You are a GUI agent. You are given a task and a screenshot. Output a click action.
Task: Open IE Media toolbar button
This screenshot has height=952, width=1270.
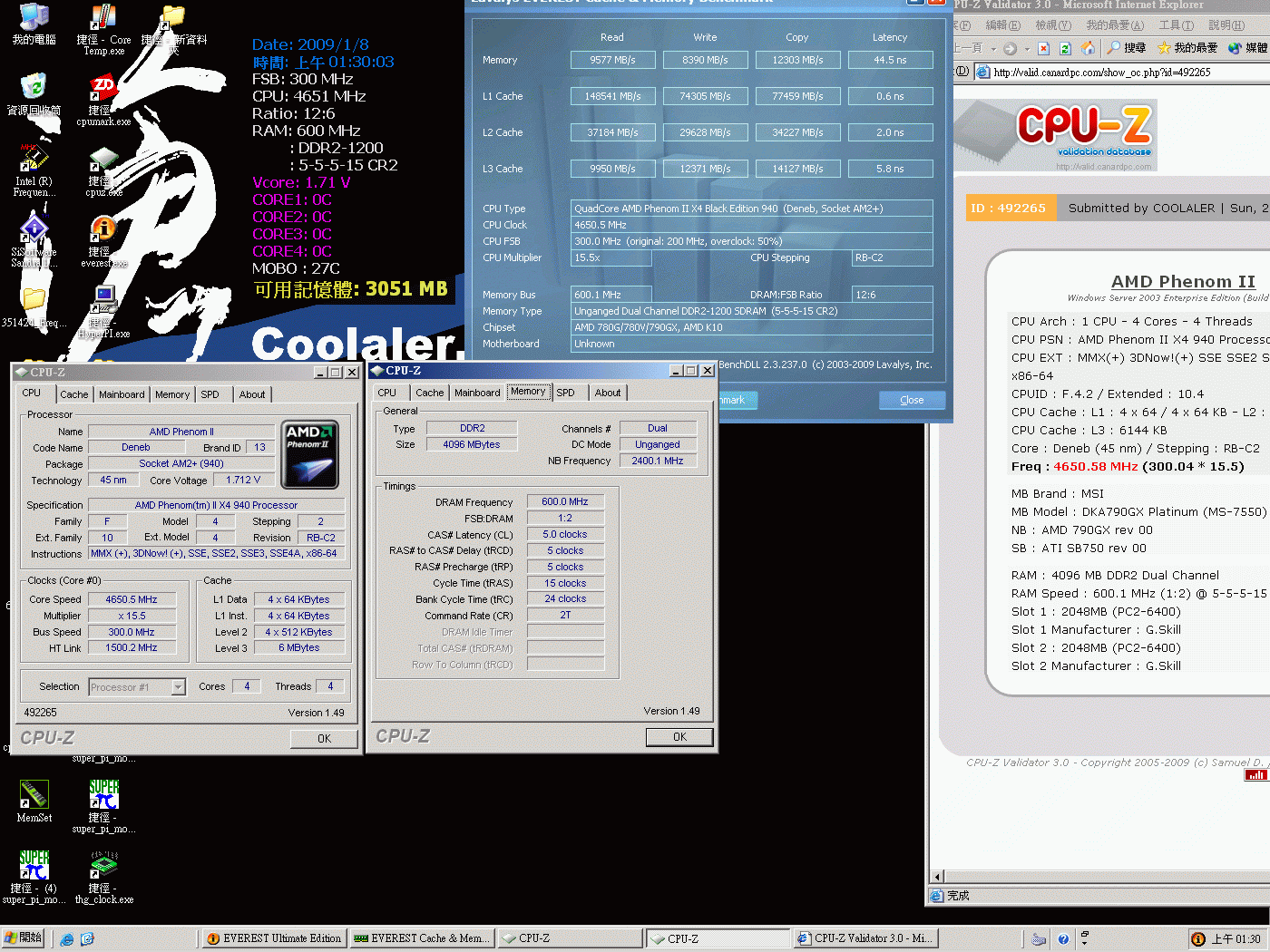coord(1248,48)
